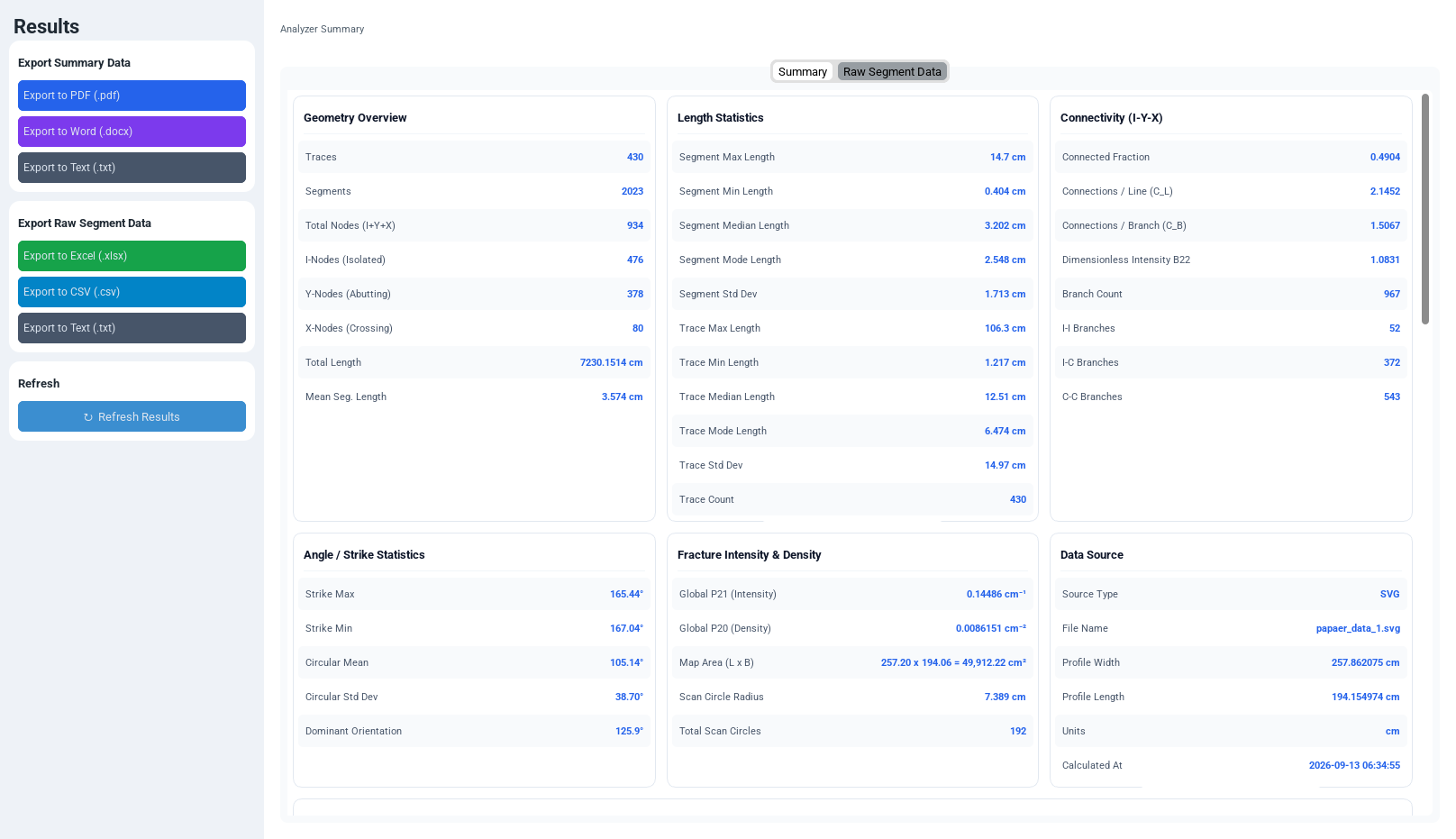Click the Map Area (L x B) value

[954, 662]
